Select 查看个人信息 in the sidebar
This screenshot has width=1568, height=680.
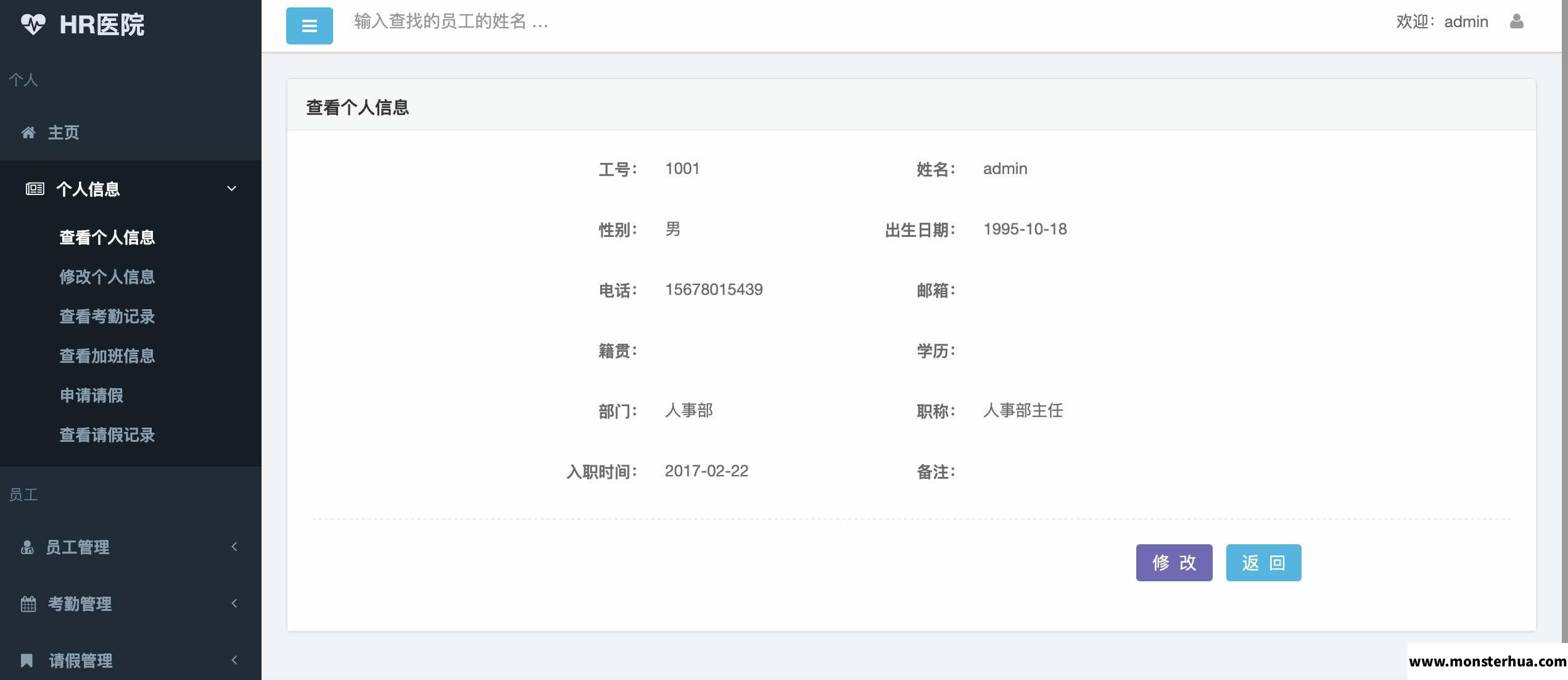coord(107,238)
